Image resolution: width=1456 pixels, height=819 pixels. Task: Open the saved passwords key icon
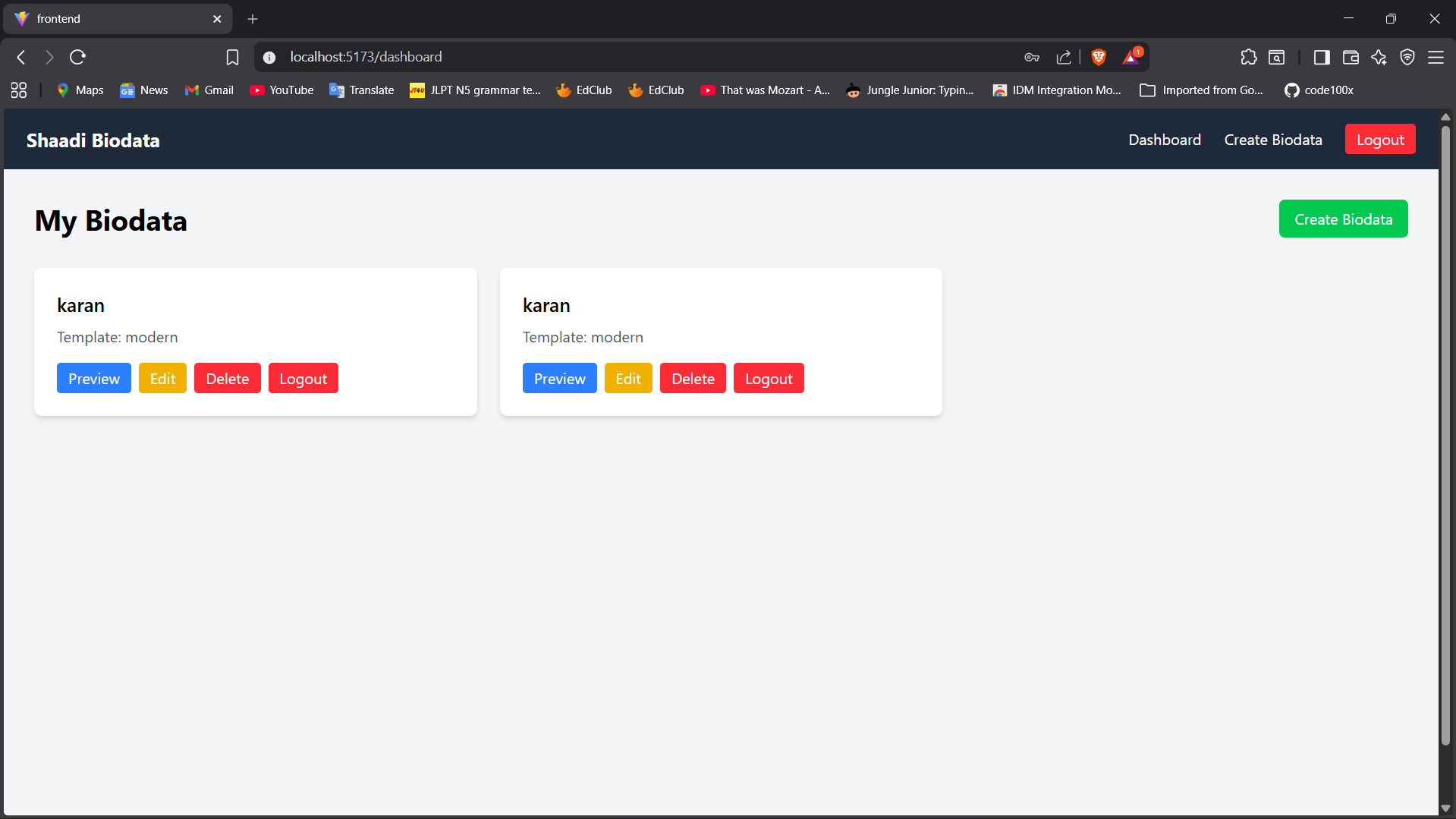click(x=1032, y=57)
